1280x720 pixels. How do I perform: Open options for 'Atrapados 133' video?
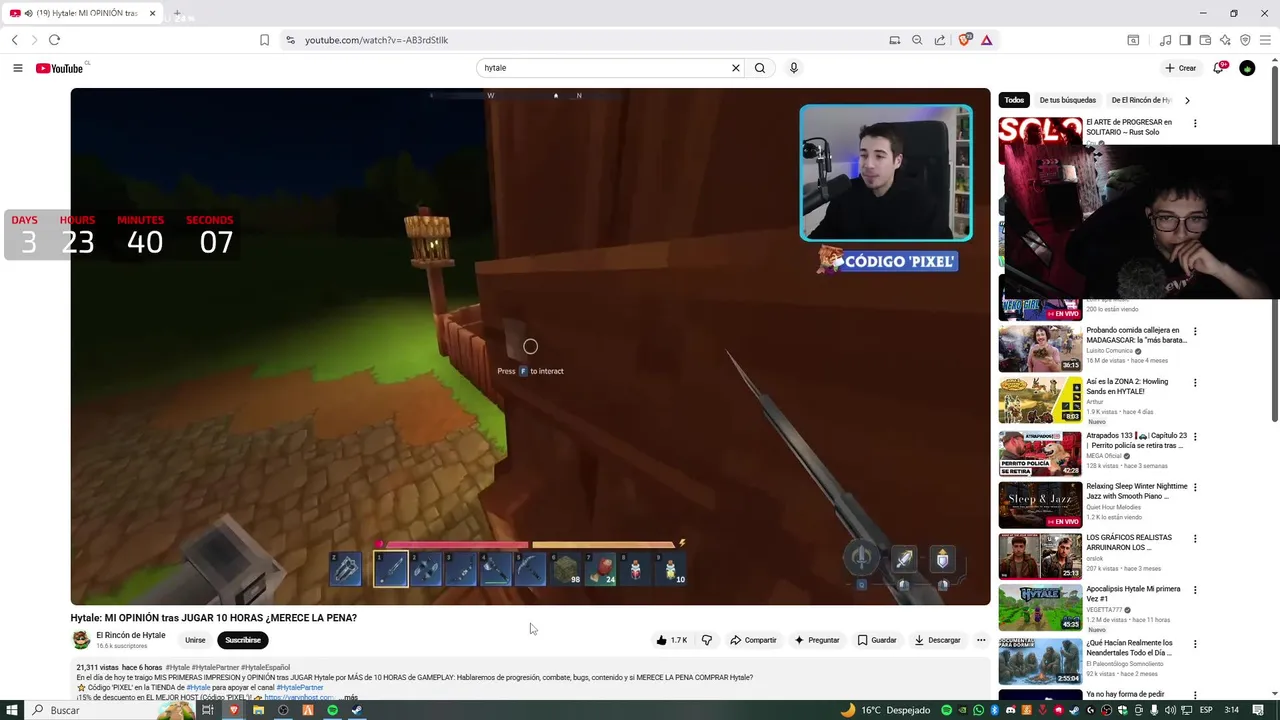click(x=1195, y=436)
